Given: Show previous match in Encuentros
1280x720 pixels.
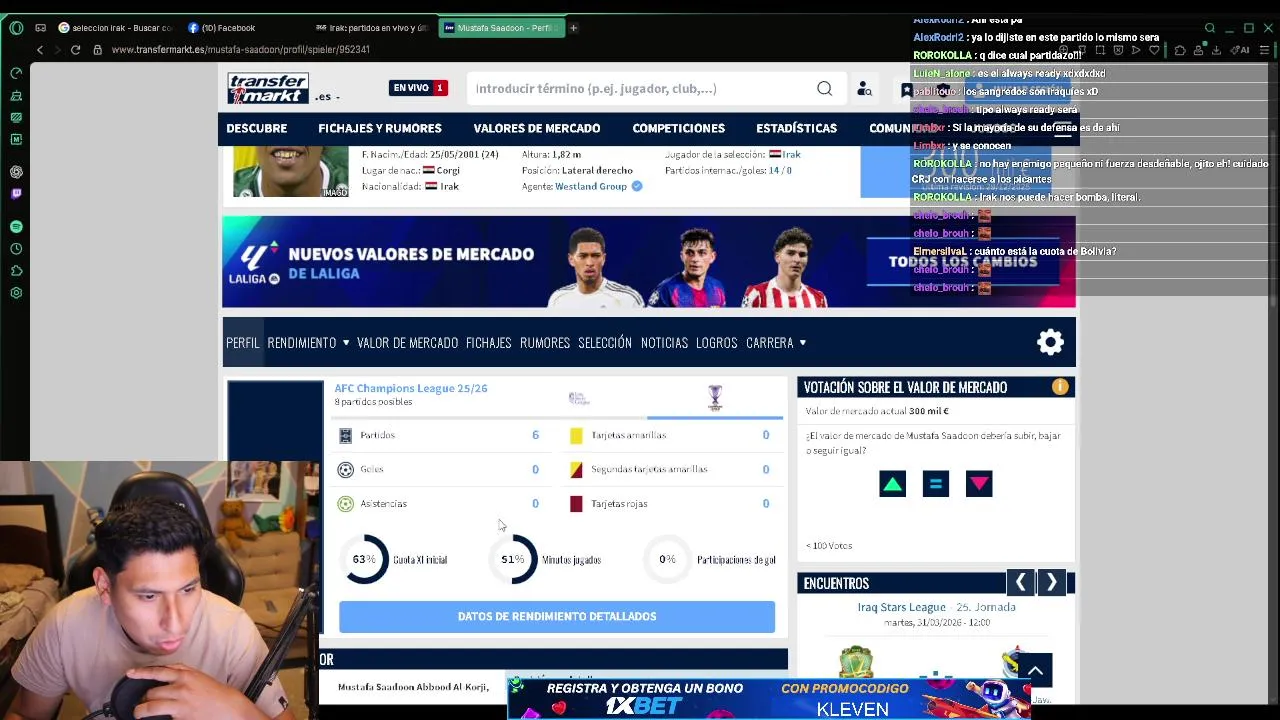Looking at the screenshot, I should (x=1020, y=583).
